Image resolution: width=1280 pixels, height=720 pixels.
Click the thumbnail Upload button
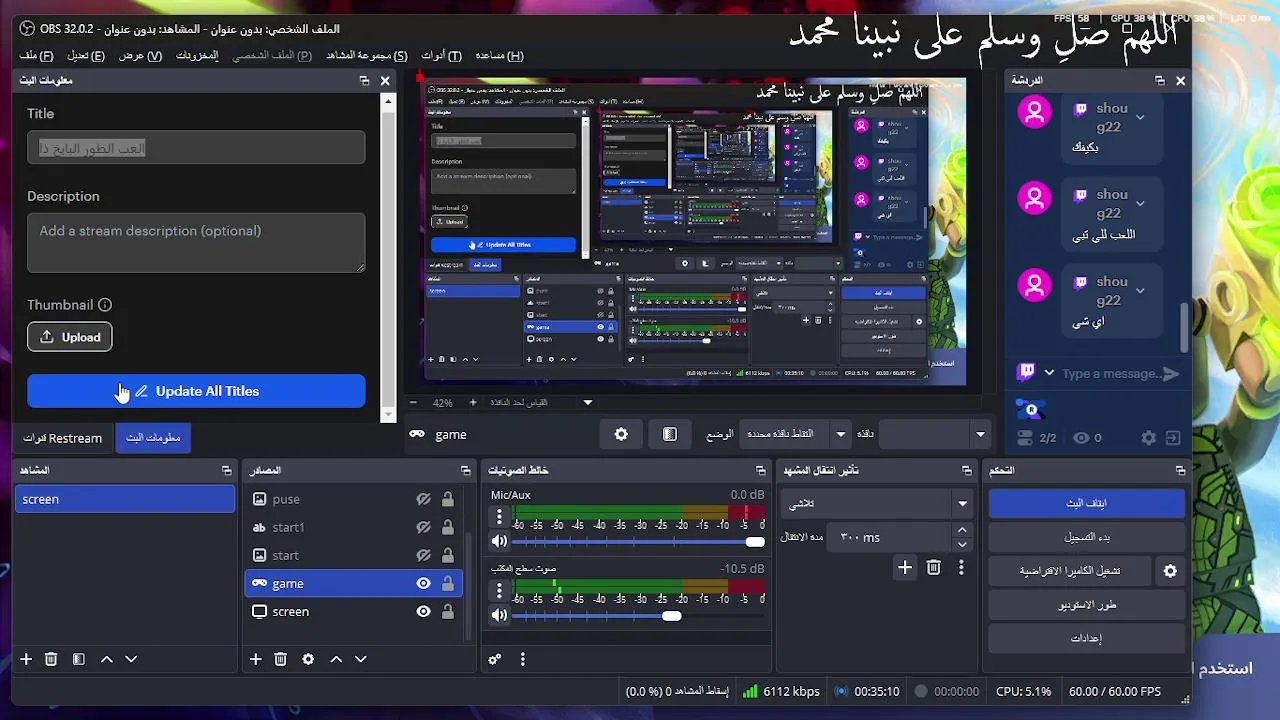click(70, 337)
